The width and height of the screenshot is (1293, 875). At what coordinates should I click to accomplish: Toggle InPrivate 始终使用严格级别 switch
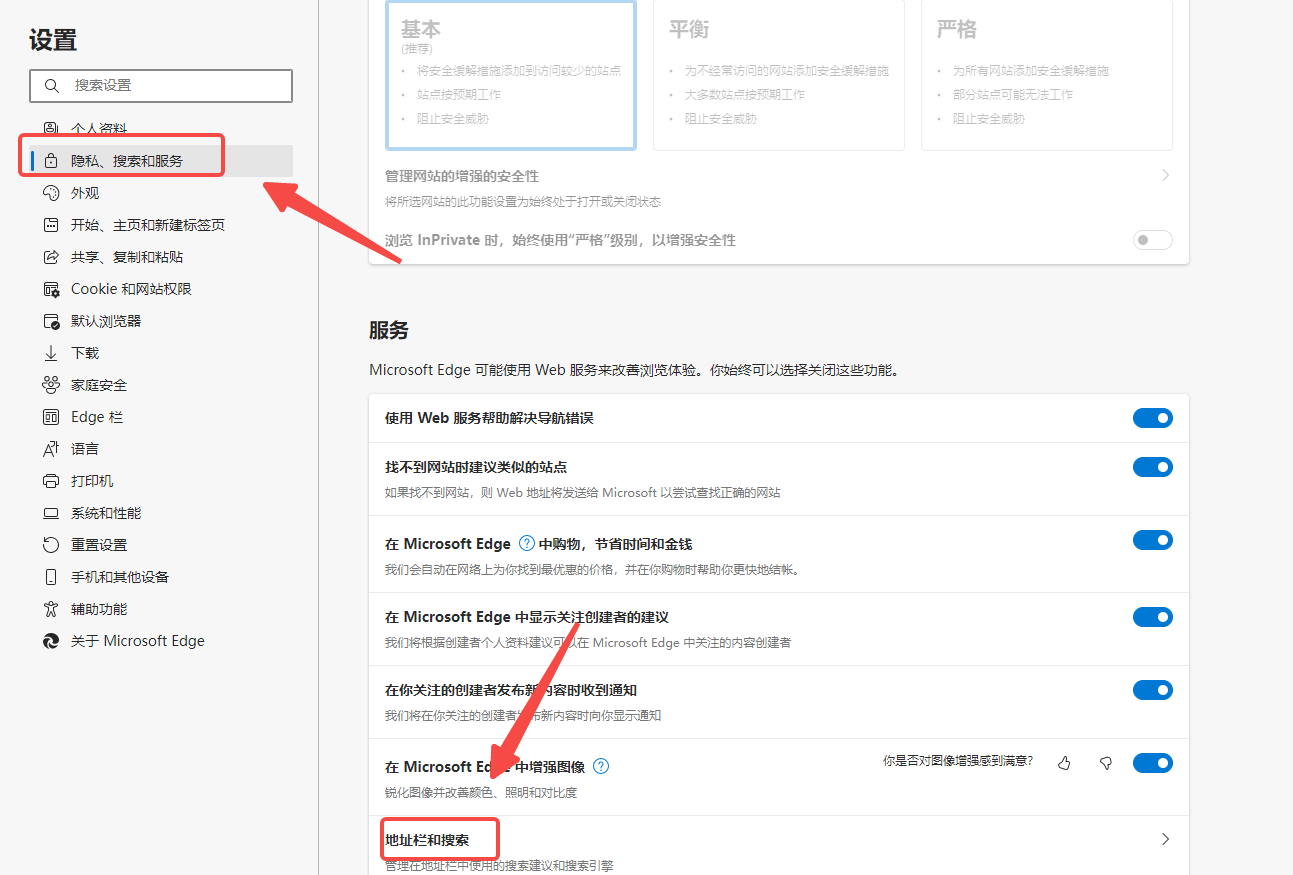click(x=1152, y=240)
